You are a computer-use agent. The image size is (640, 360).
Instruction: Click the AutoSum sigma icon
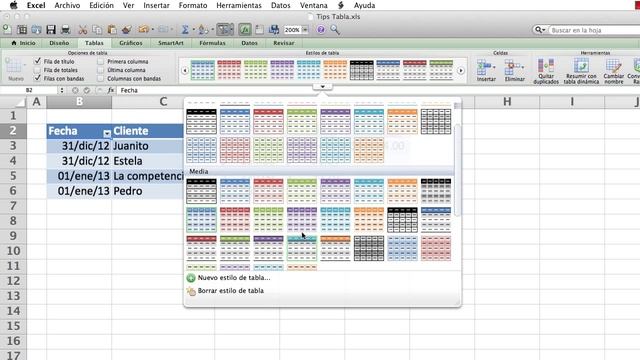pyautogui.click(x=185, y=29)
